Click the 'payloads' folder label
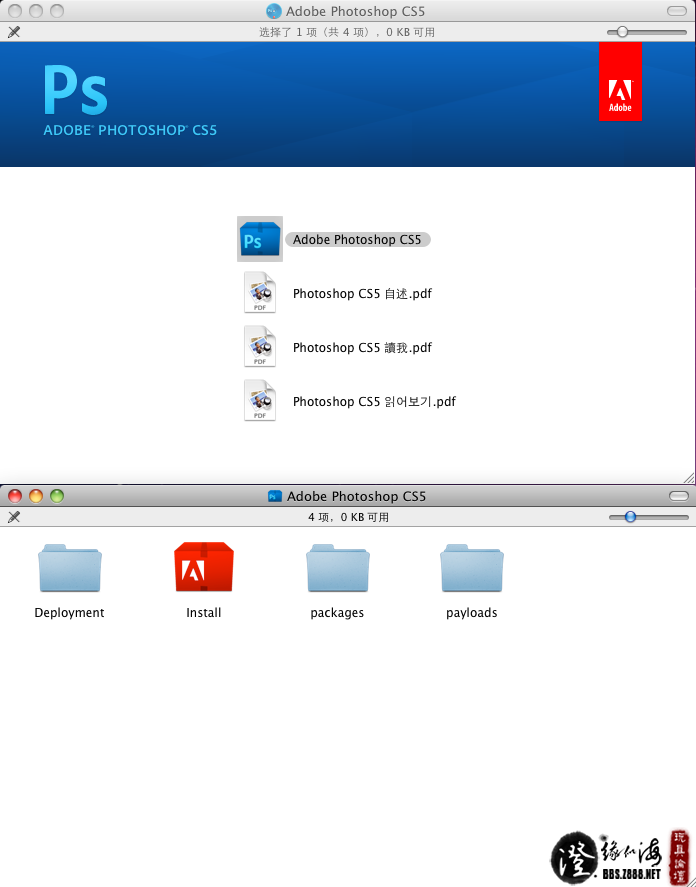Screen dimensions: 696x887 tap(472, 613)
